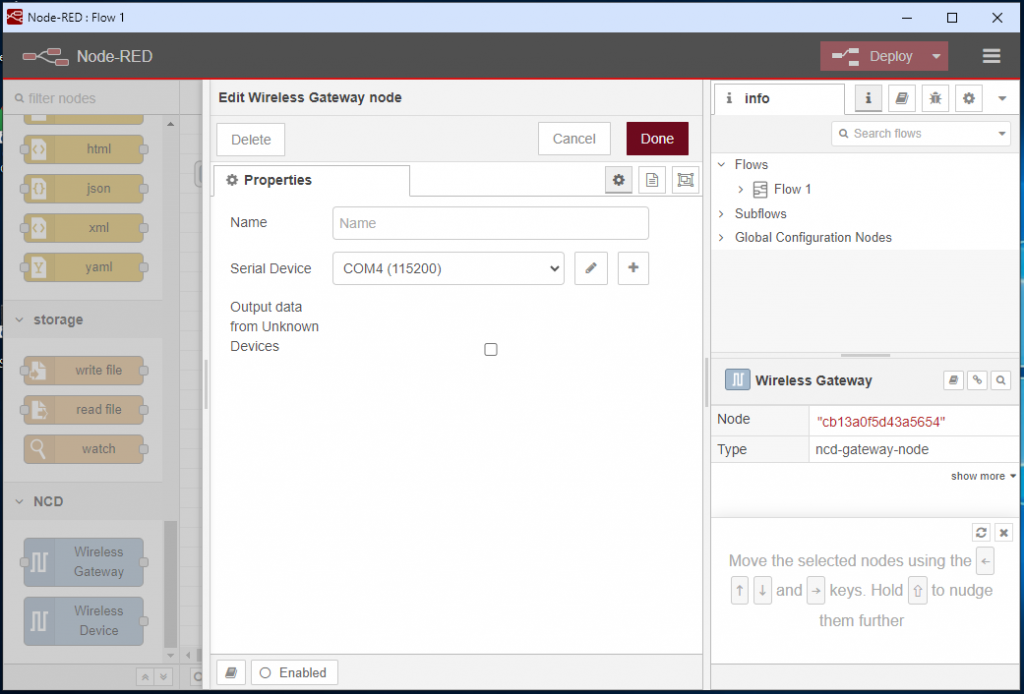Switch to the info sidebar tab
The width and height of the screenshot is (1024, 694).
pyautogui.click(x=867, y=98)
